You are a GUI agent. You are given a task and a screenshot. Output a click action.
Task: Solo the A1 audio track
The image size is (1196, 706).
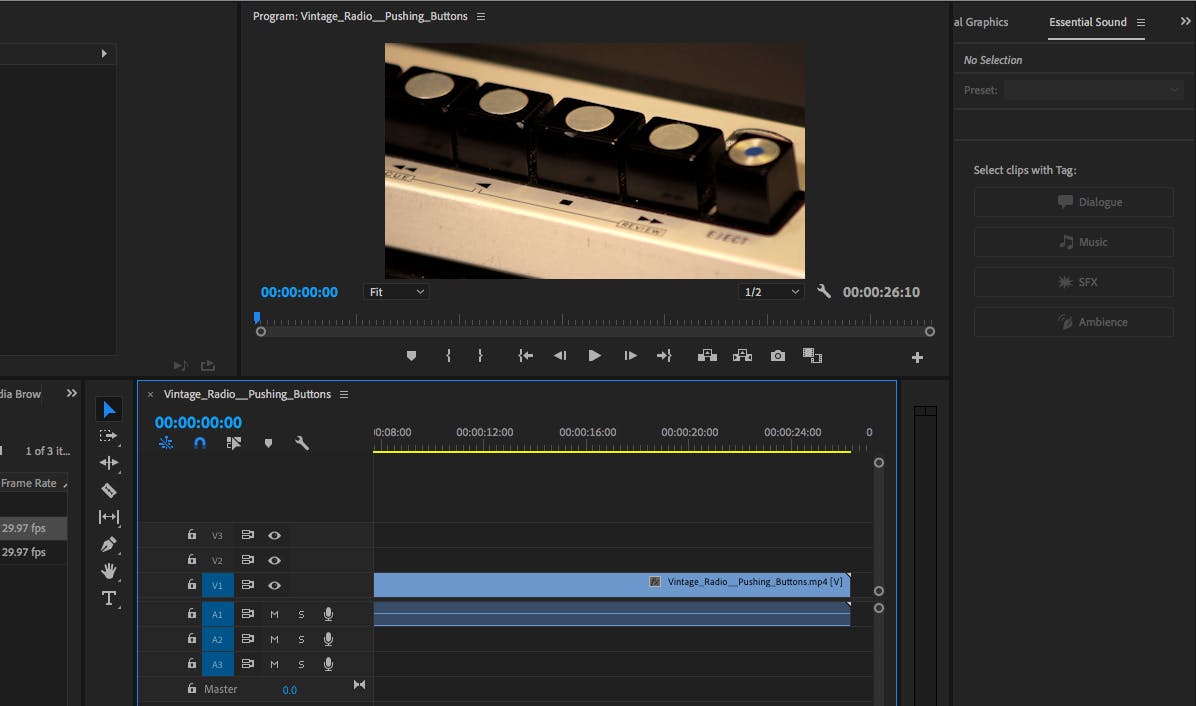pyautogui.click(x=301, y=615)
